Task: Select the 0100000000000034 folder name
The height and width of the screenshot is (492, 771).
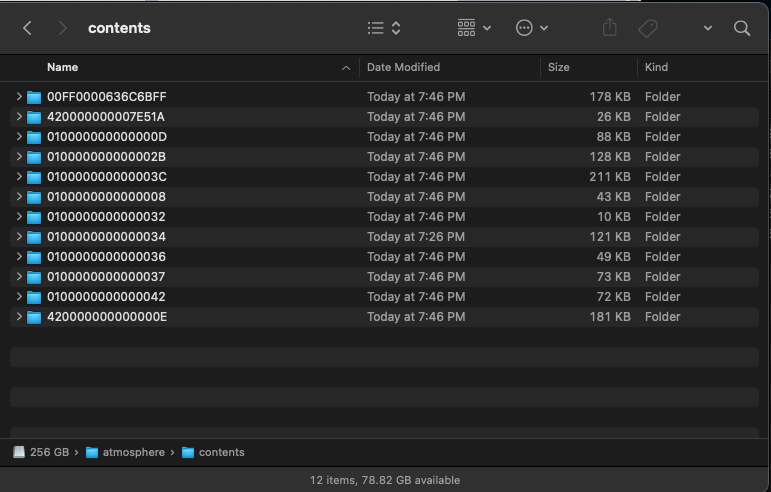Action: pos(106,236)
